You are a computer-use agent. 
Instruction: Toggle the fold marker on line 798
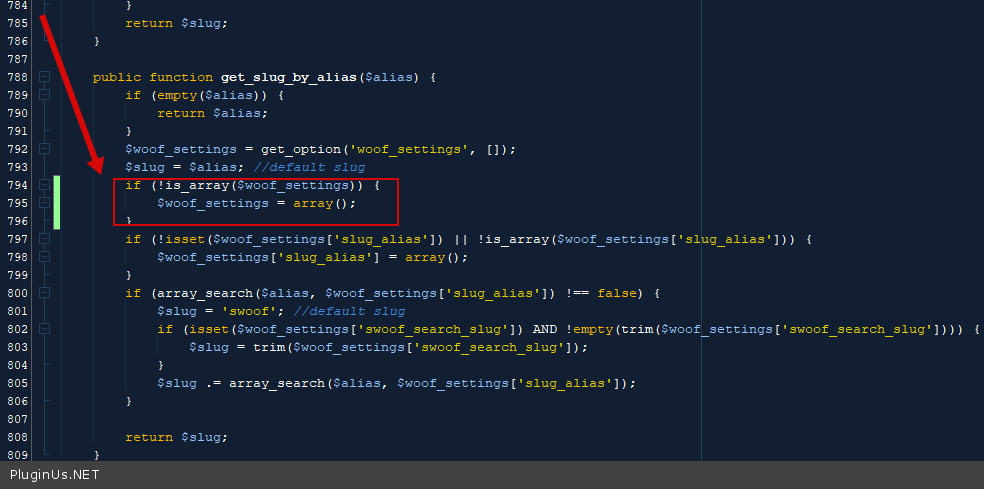click(x=44, y=257)
